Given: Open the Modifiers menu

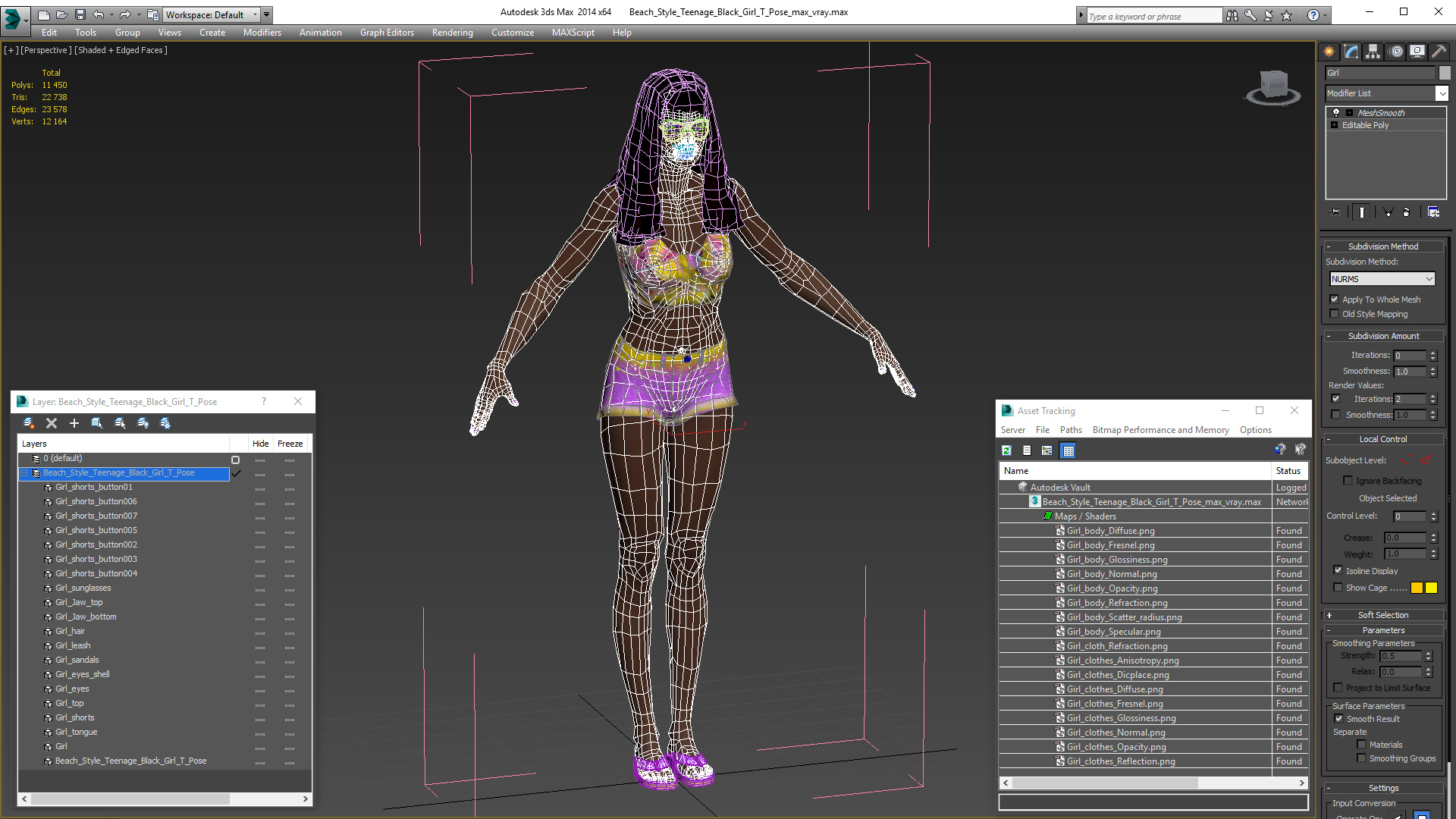Looking at the screenshot, I should click(262, 33).
